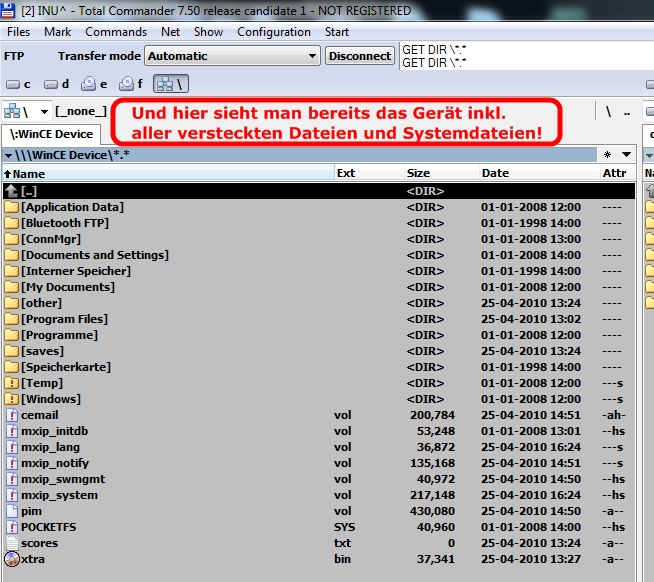This screenshot has width=654, height=582.
Task: Click the Program Files folder icon
Action: pos(12,319)
